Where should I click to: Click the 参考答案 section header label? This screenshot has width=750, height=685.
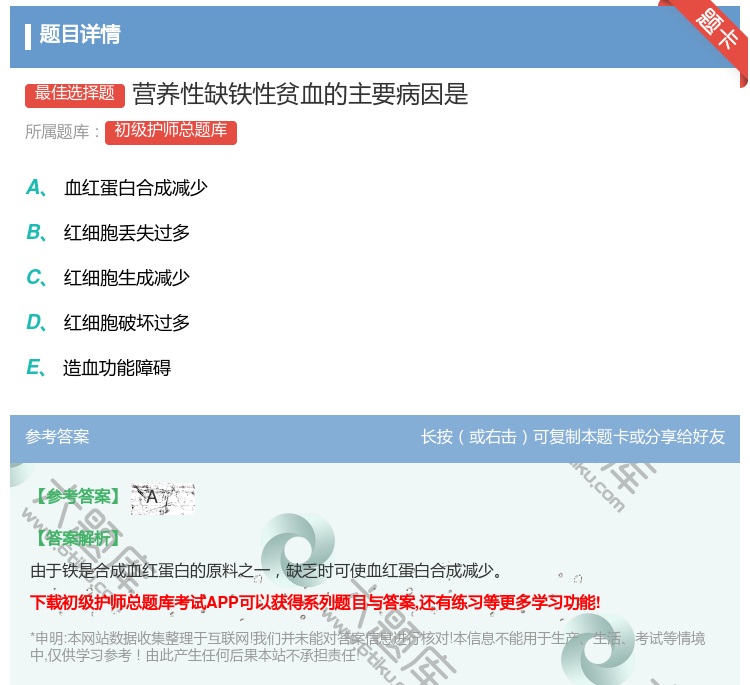(x=57, y=437)
